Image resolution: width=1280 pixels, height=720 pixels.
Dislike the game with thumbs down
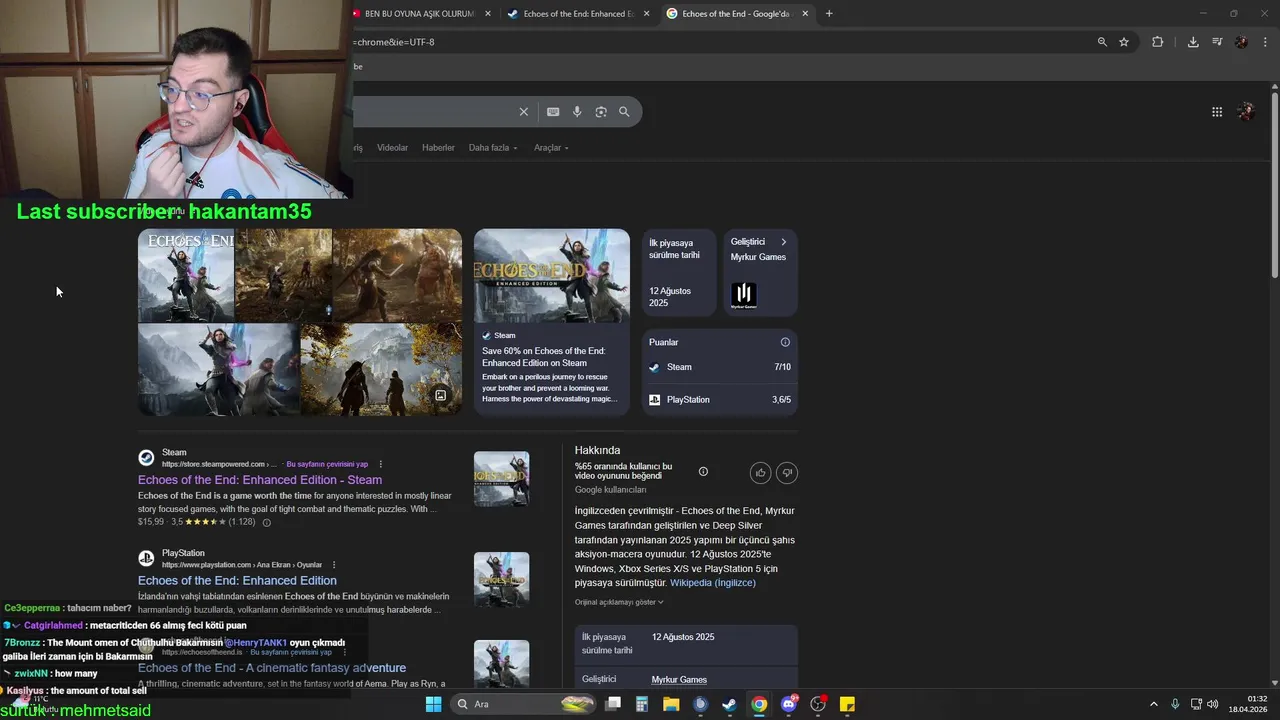pyautogui.click(x=787, y=473)
